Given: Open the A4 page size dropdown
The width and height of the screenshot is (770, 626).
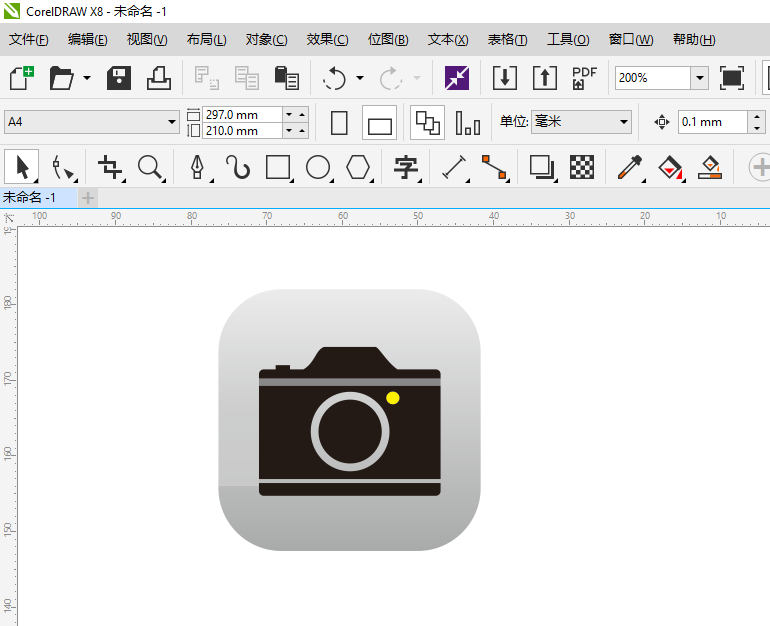Looking at the screenshot, I should tap(172, 122).
